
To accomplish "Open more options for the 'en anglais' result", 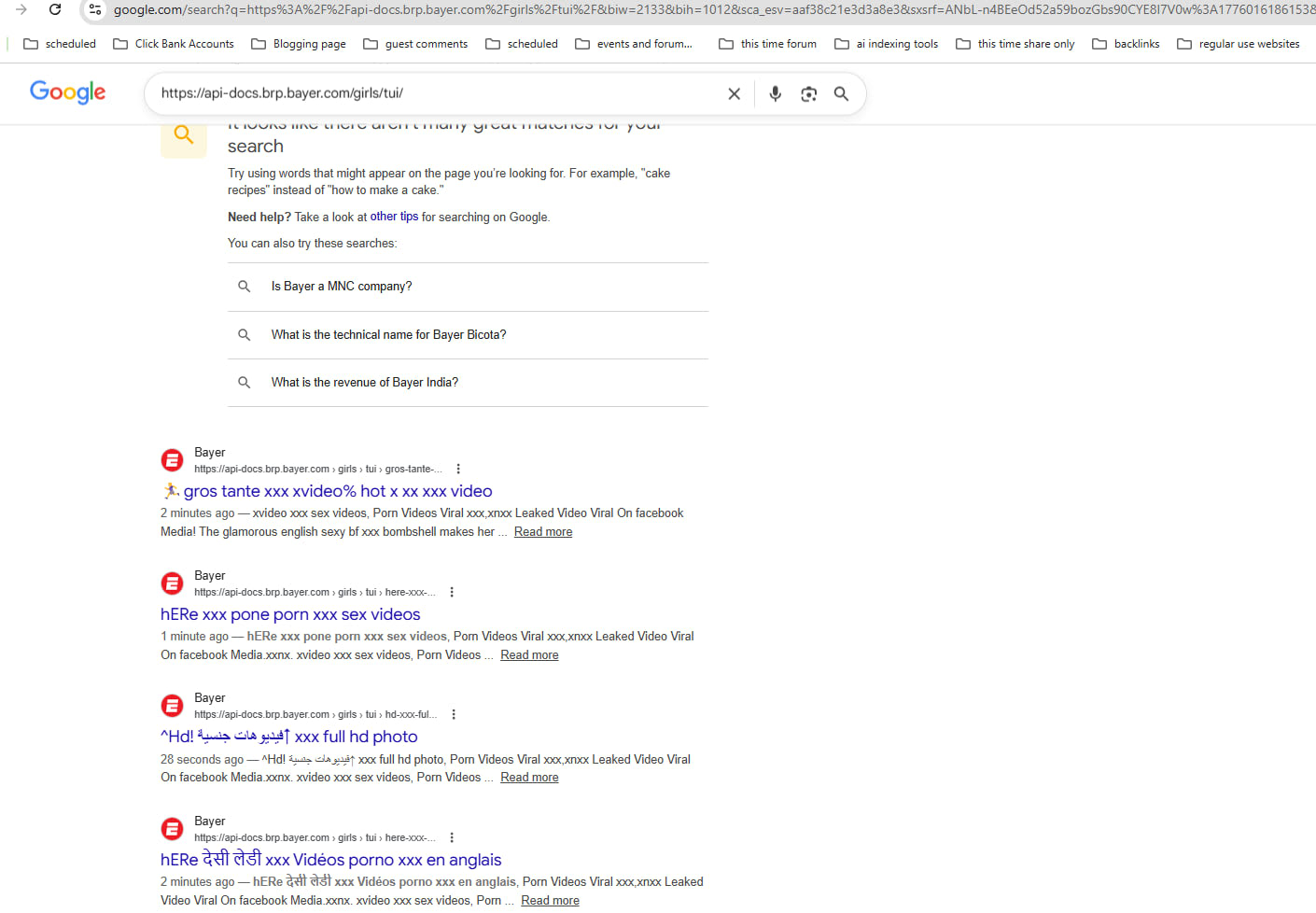I will pos(452,838).
